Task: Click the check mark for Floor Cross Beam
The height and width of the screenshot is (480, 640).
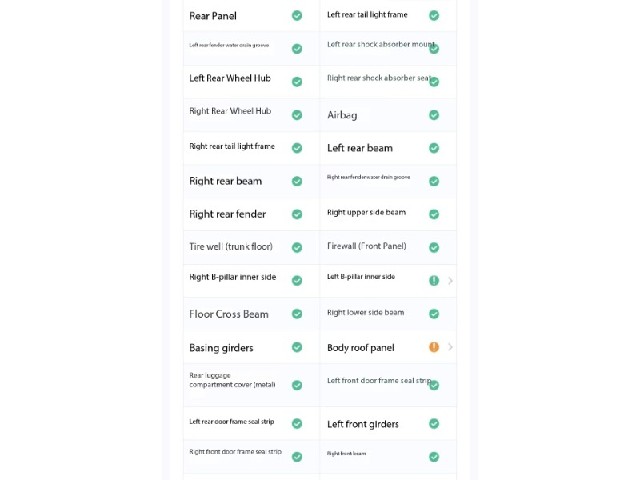Action: (x=297, y=314)
